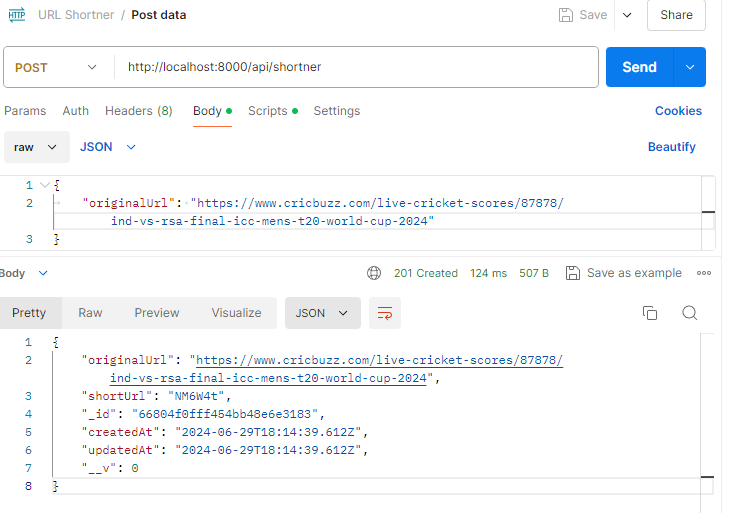Search the response with magnifier icon
Viewport: 729px width, 513px height.
coord(689,313)
